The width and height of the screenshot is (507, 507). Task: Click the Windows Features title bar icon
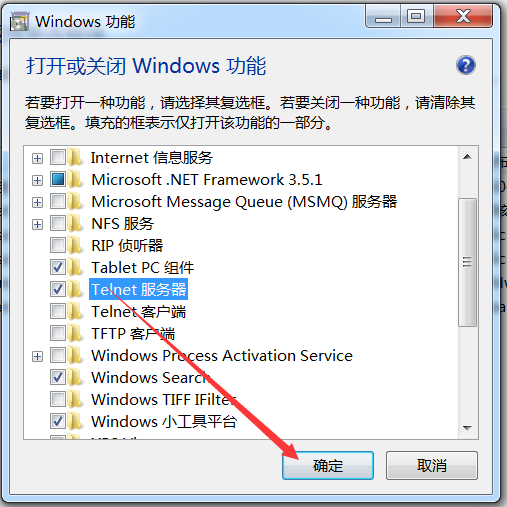point(19,22)
